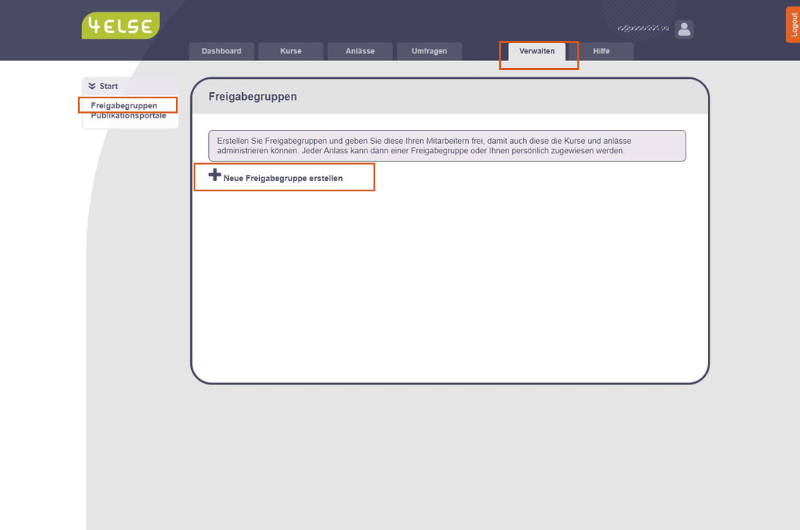800x530 pixels.
Task: Open the user profile avatar icon
Action: 684,29
